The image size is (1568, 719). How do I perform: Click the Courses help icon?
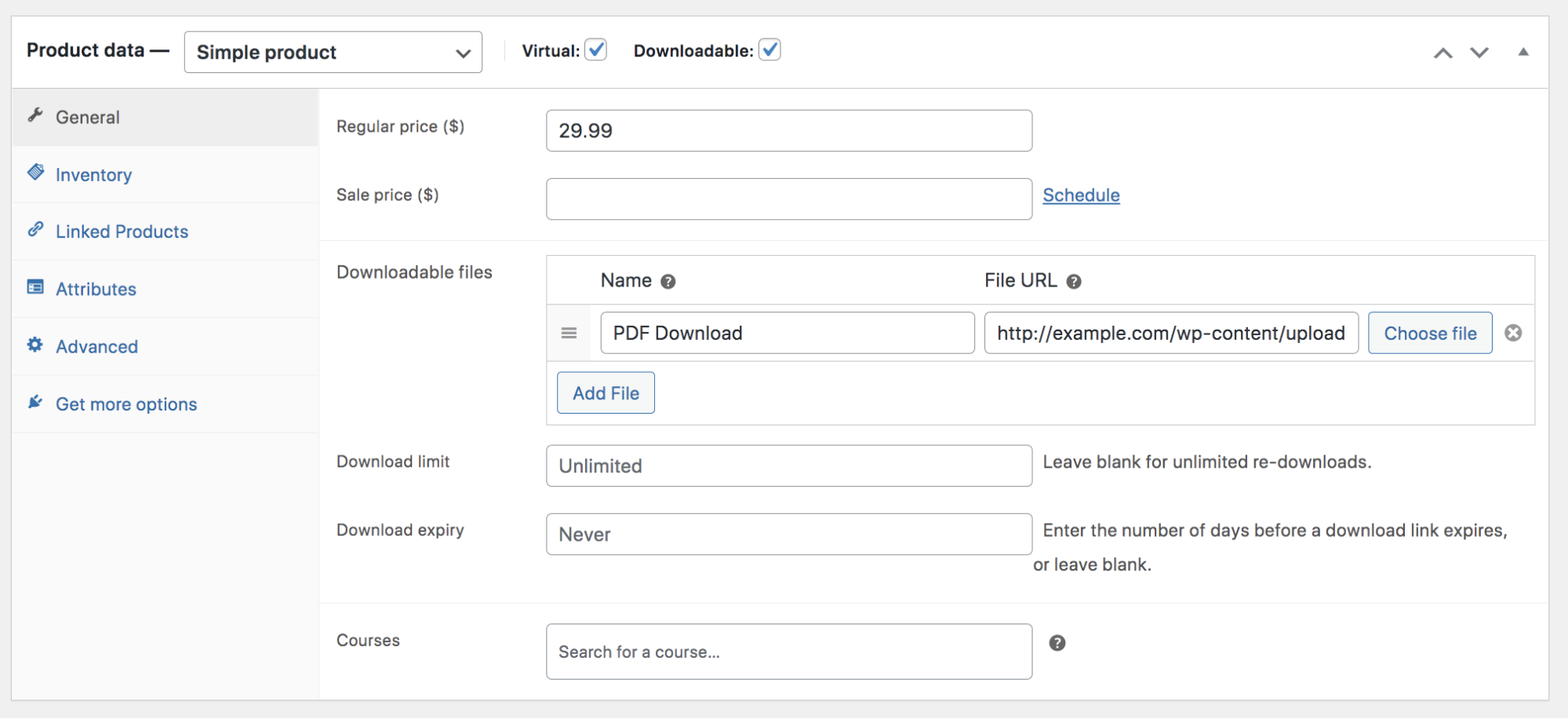1057,642
